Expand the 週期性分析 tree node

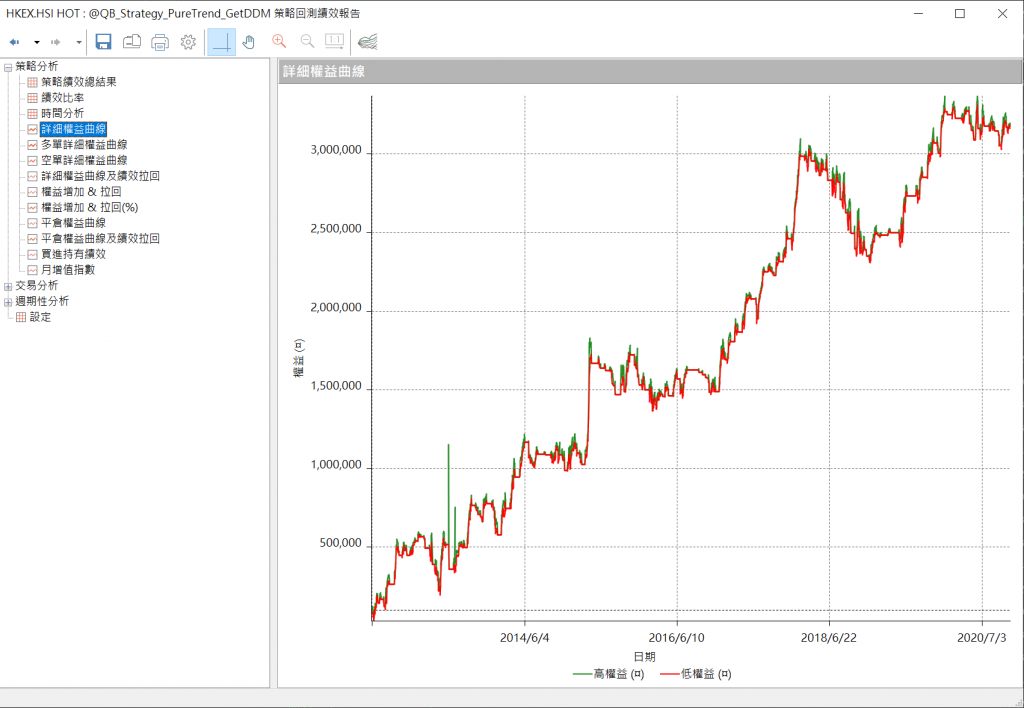pyautogui.click(x=8, y=302)
